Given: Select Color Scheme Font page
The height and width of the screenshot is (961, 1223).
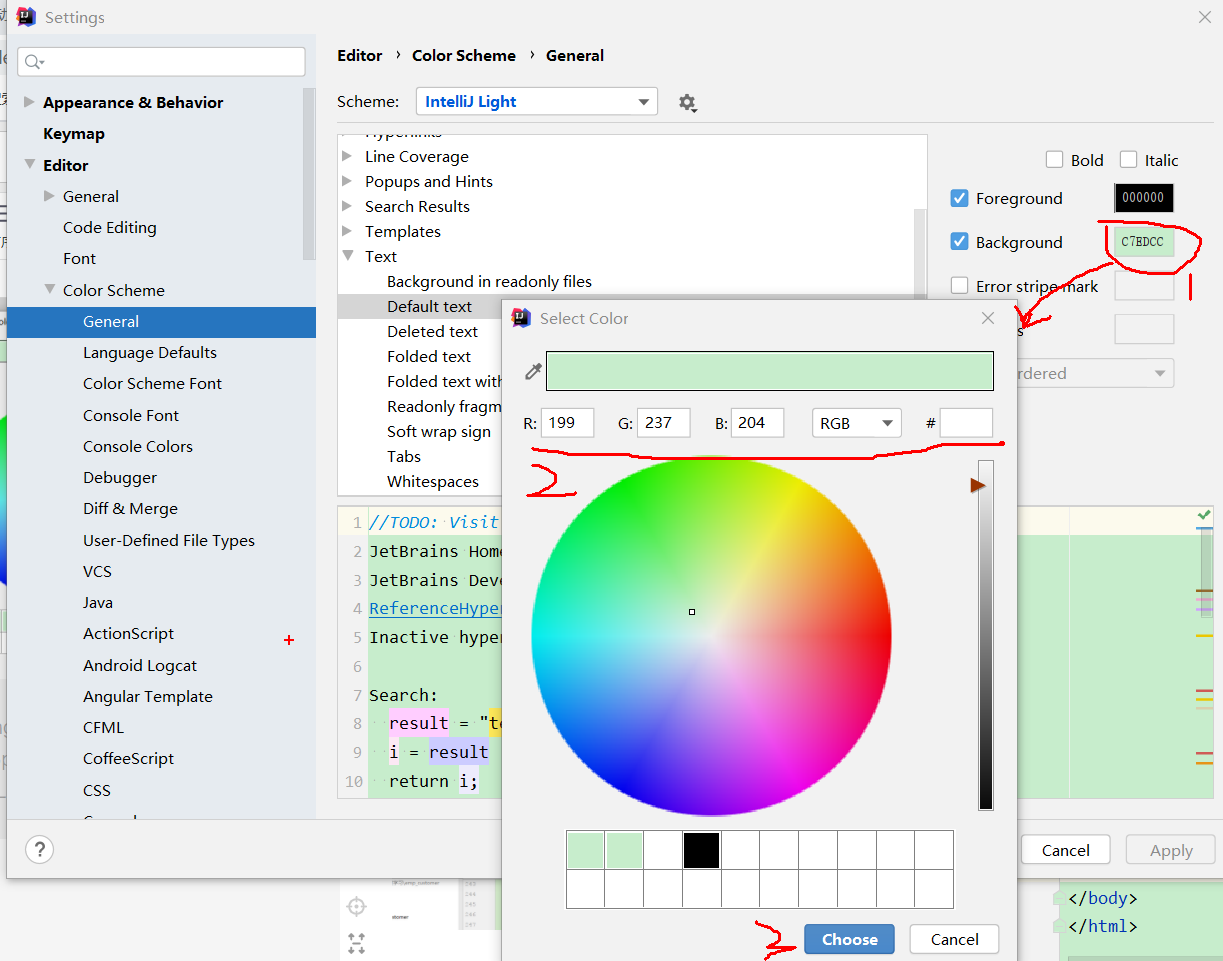Looking at the screenshot, I should tap(152, 383).
